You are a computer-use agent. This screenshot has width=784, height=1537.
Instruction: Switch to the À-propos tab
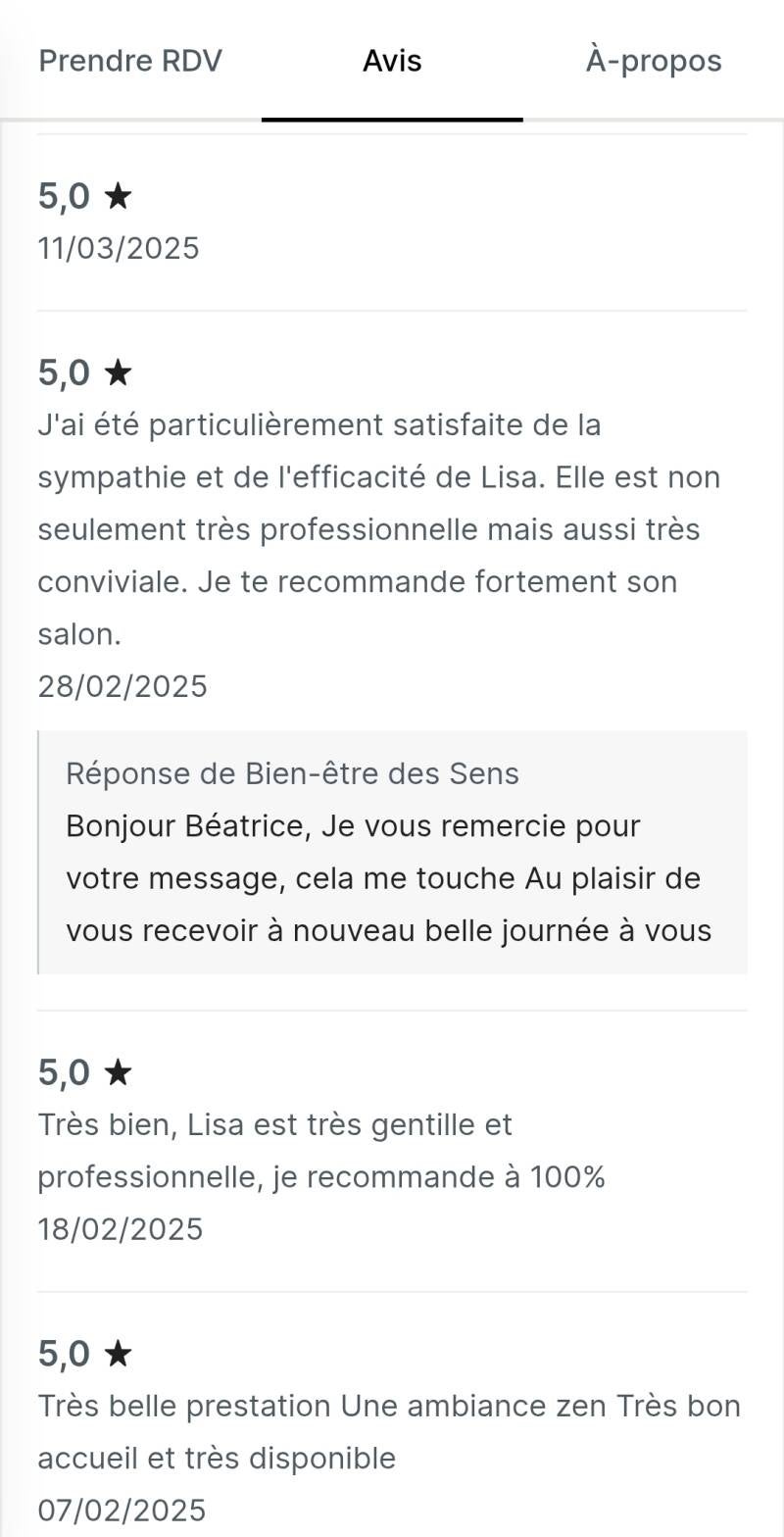(654, 61)
